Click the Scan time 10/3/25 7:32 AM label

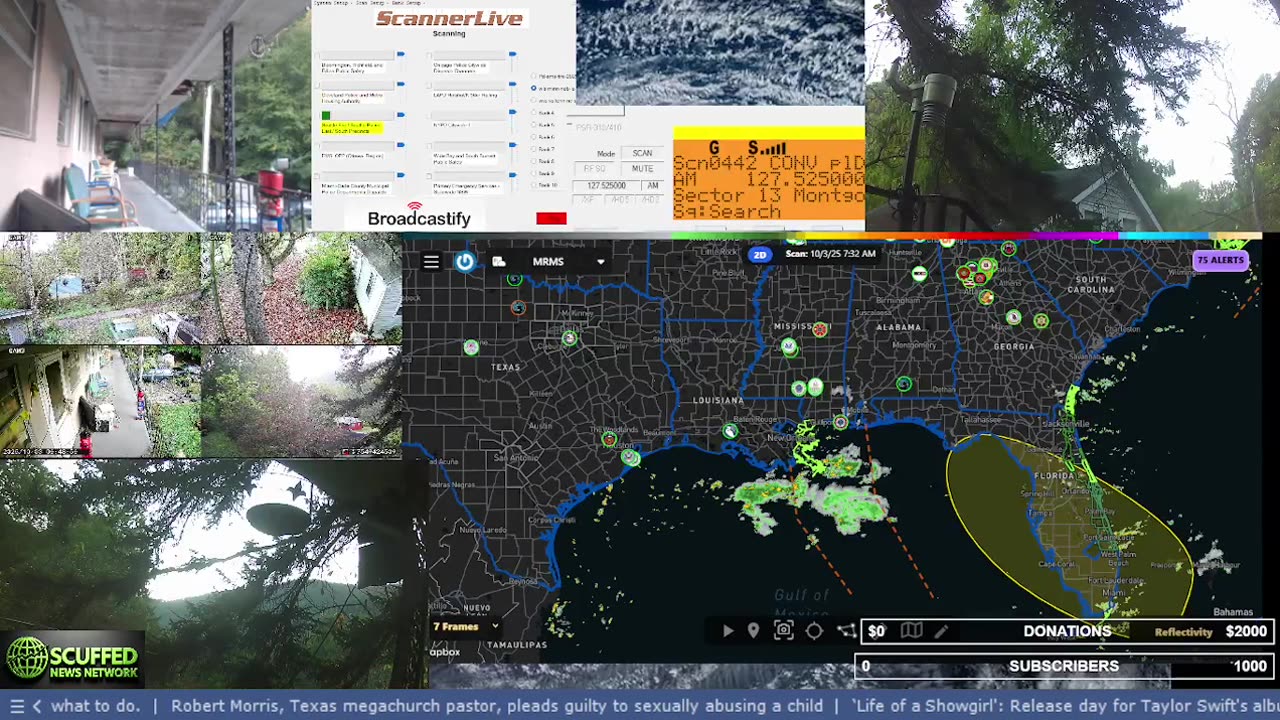point(830,254)
